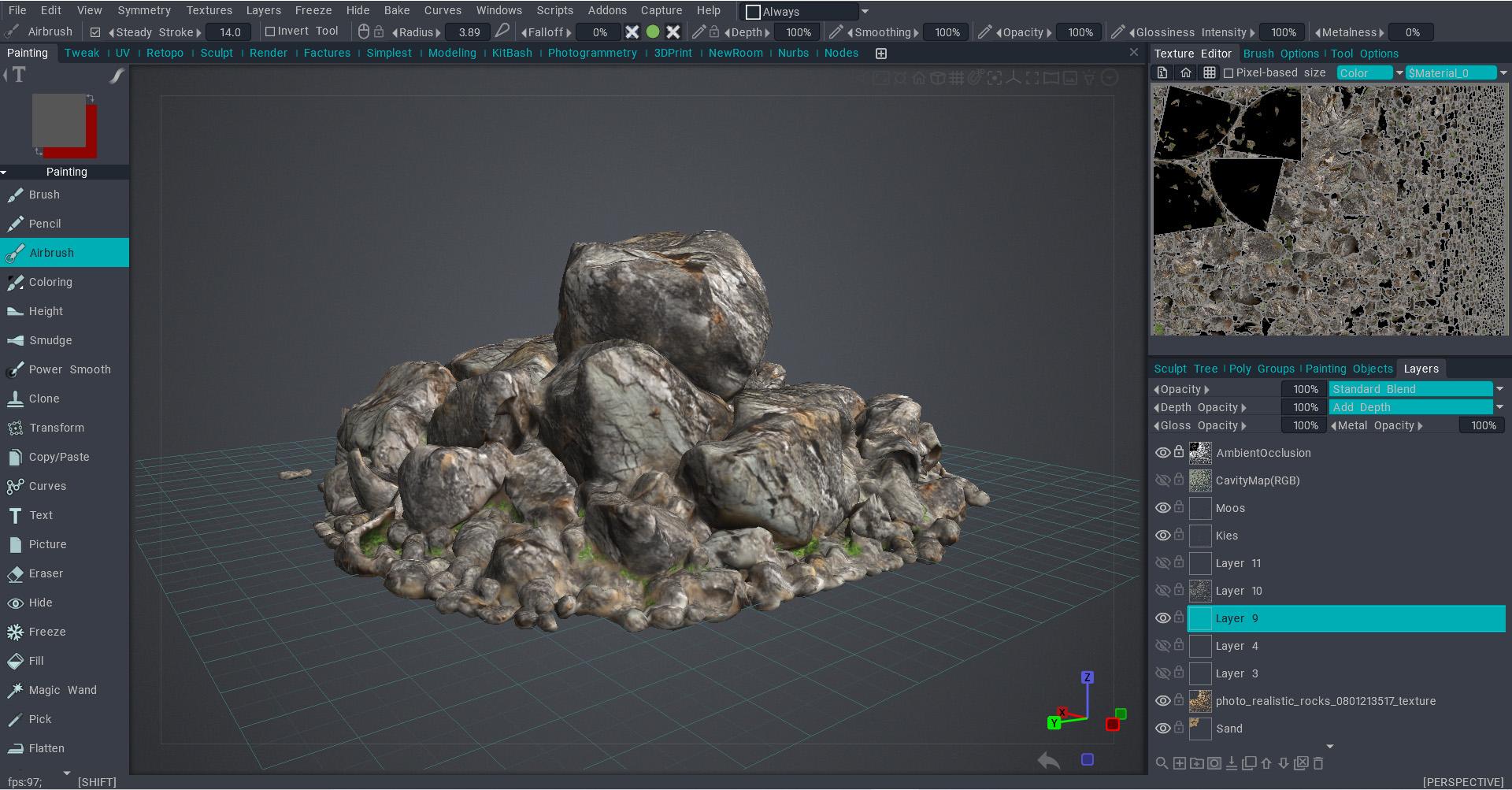Choose the Magic Wand tool
Screen dimensions: 1512x790
coord(62,690)
